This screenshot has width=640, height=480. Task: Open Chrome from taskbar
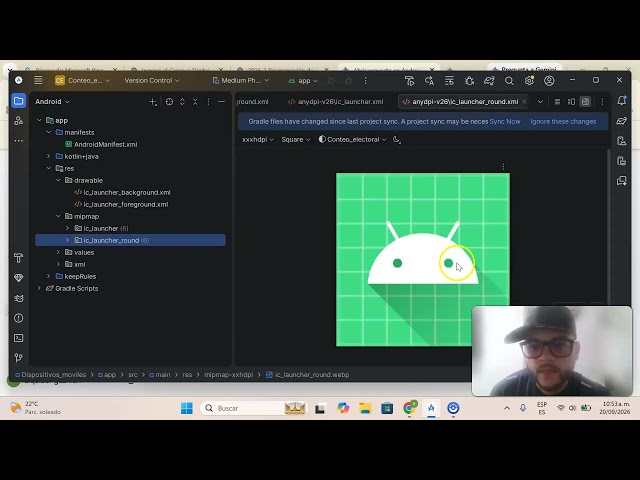click(x=409, y=408)
